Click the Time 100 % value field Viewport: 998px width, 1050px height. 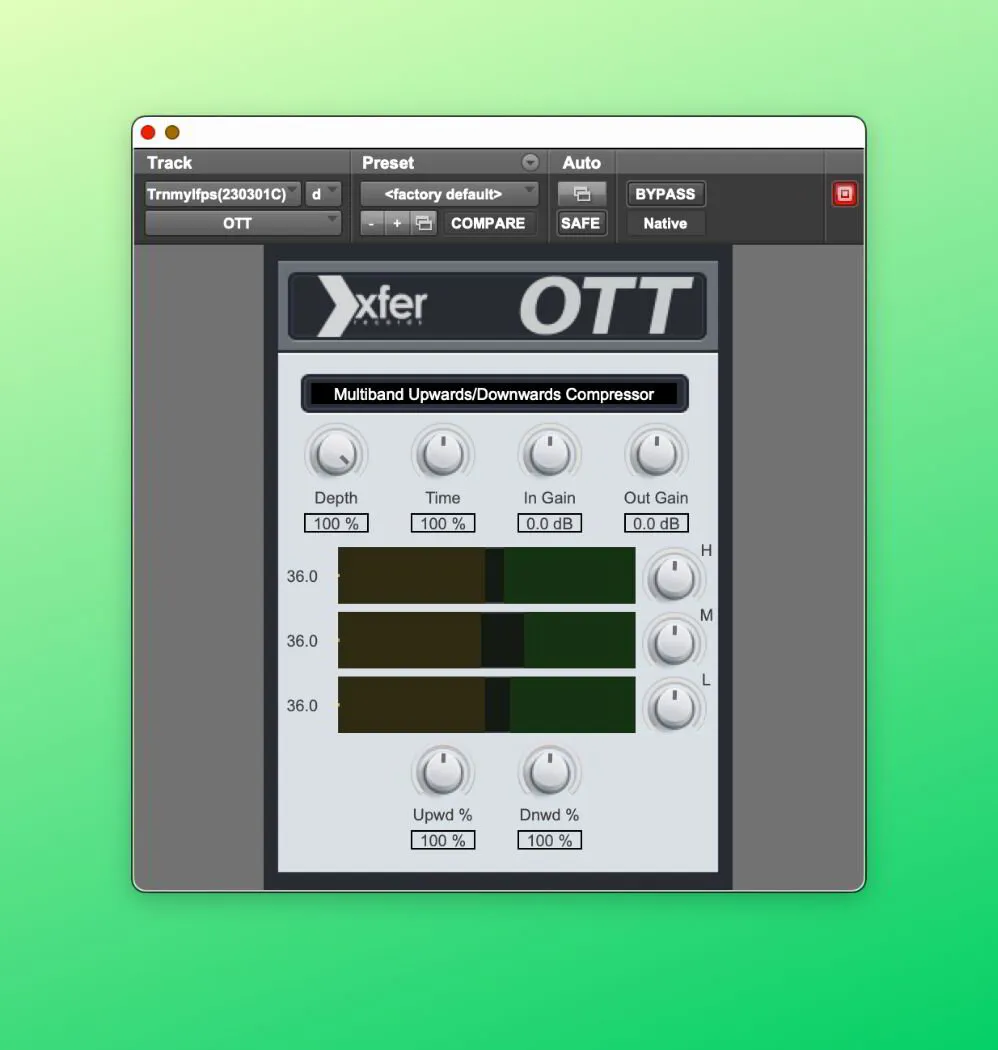click(443, 523)
